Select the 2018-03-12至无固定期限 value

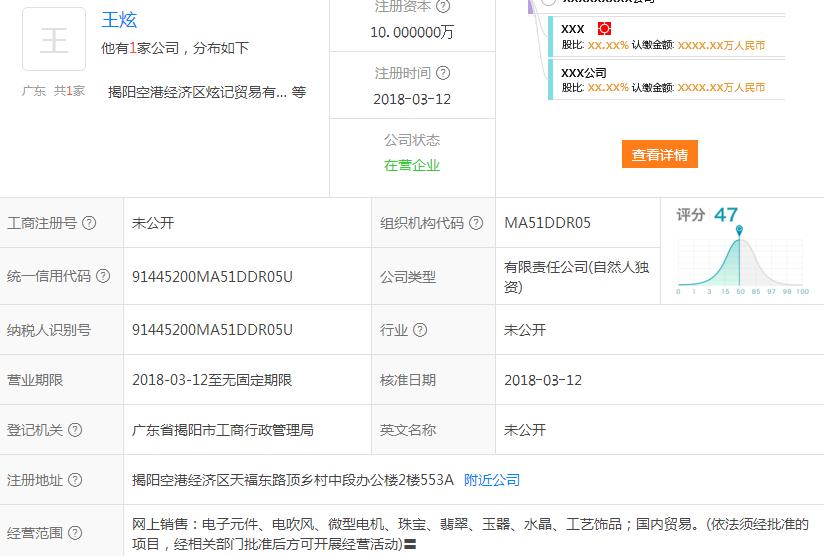click(x=212, y=380)
